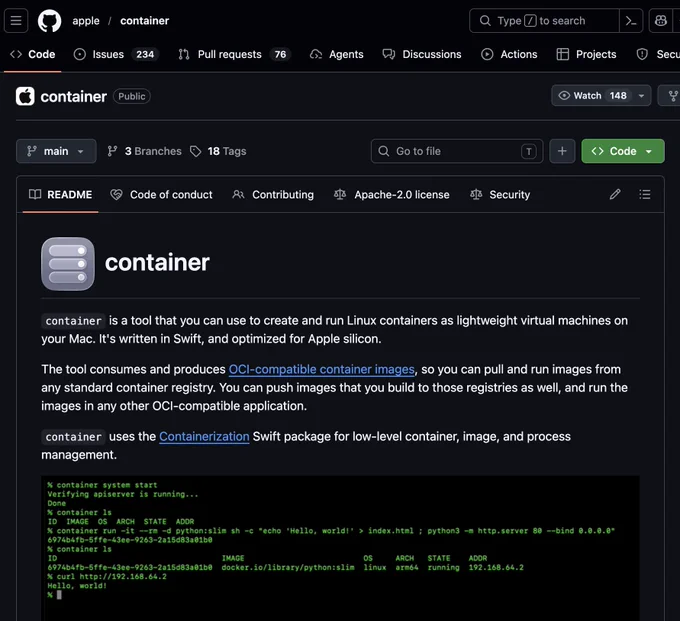
Task: Click the Watch count 148
Action: click(618, 95)
